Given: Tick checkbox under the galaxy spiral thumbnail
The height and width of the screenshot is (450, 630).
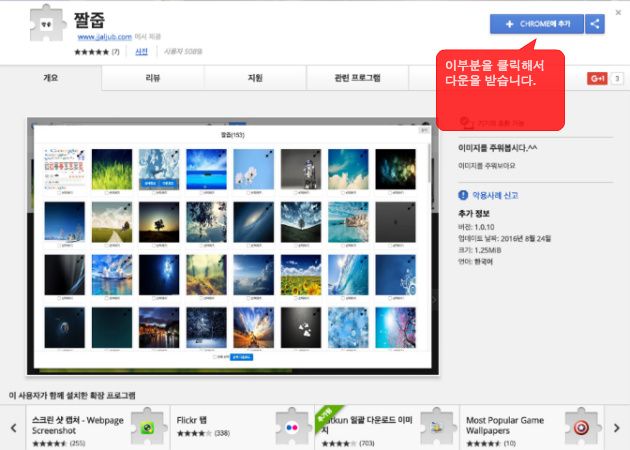Looking at the screenshot, I should point(248,245).
